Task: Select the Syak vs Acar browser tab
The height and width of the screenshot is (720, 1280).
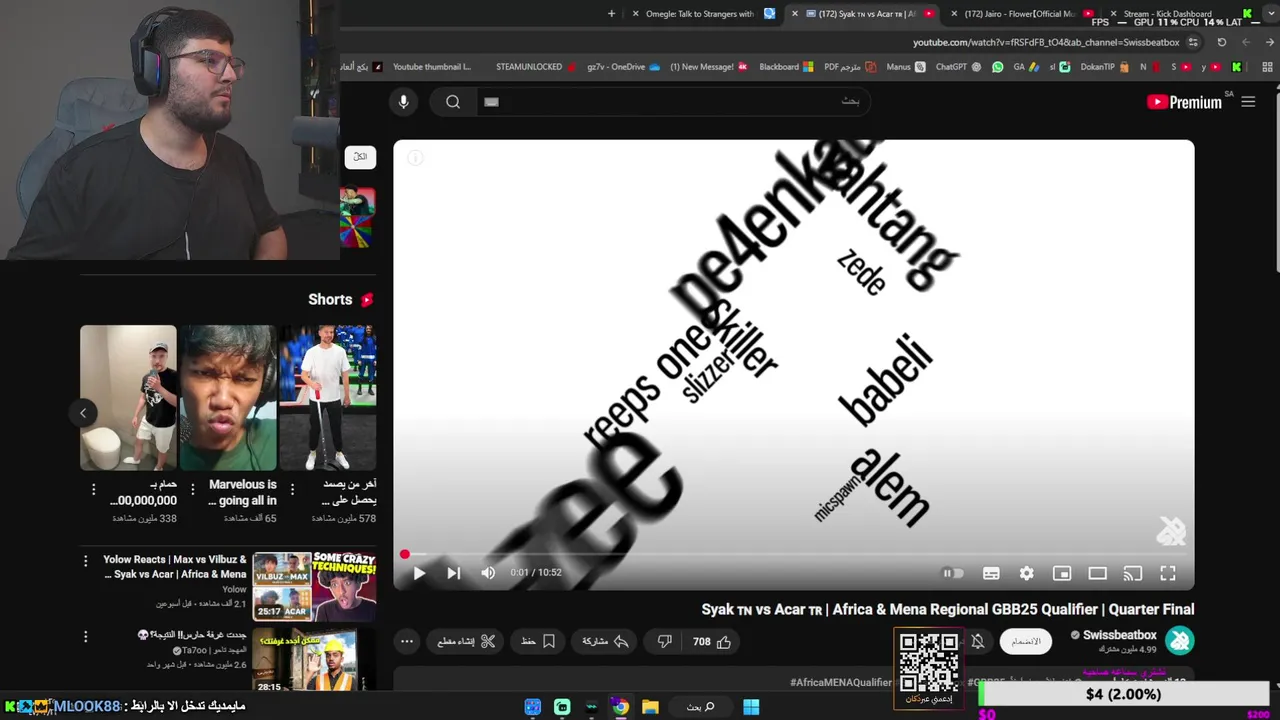Action: [x=867, y=14]
